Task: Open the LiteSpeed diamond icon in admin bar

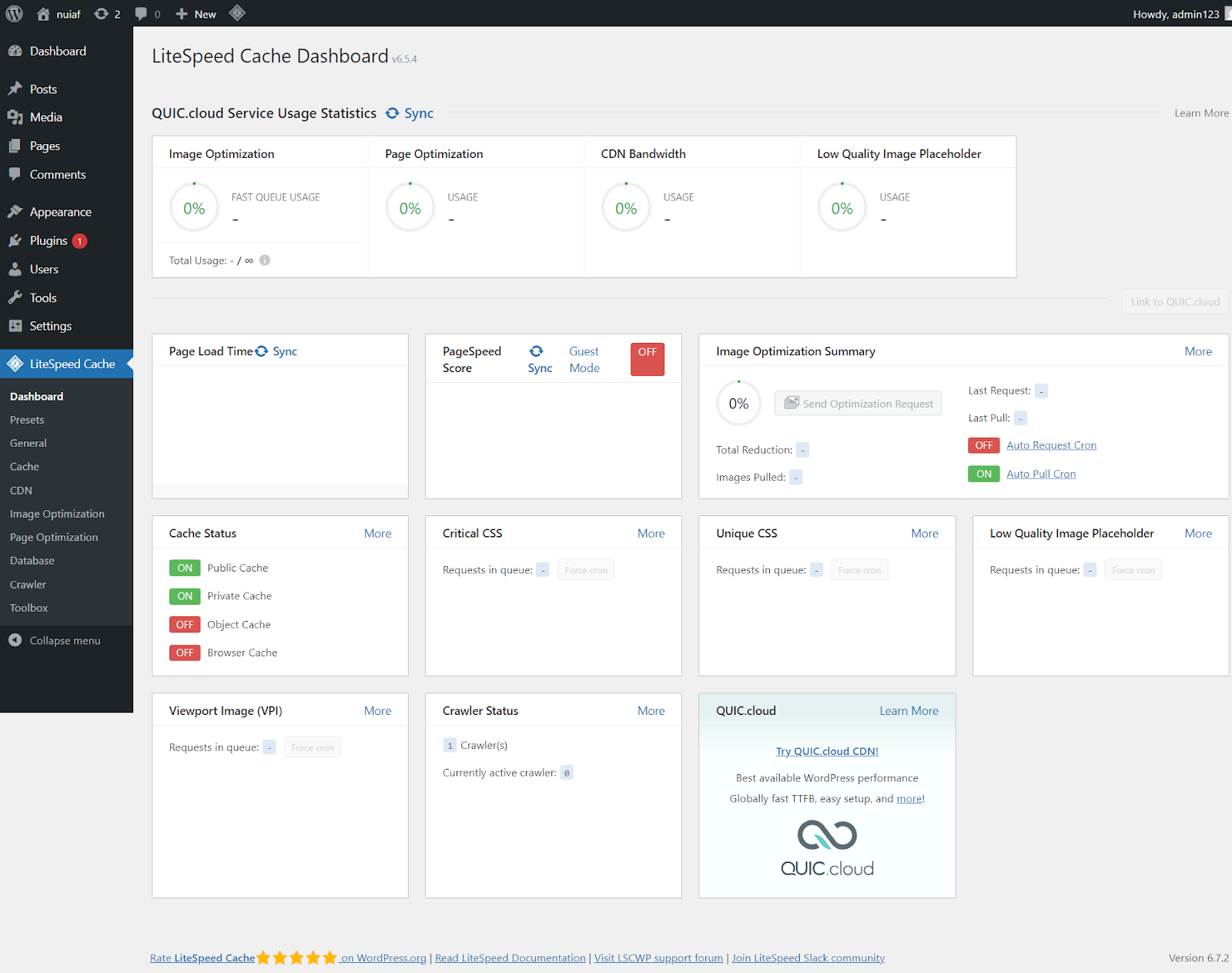Action: point(237,13)
